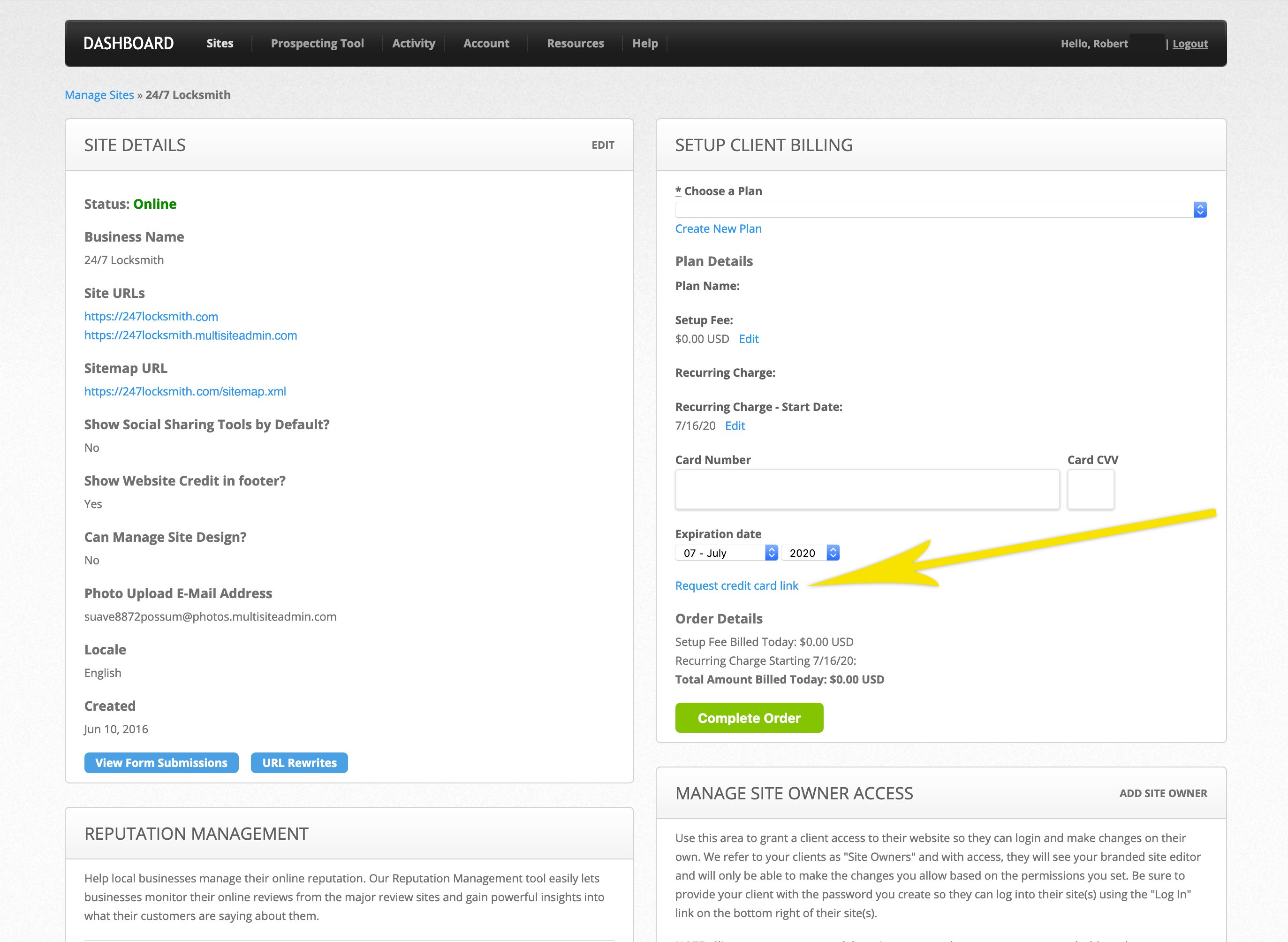The image size is (1288, 942).
Task: Open the Account menu
Action: click(486, 43)
